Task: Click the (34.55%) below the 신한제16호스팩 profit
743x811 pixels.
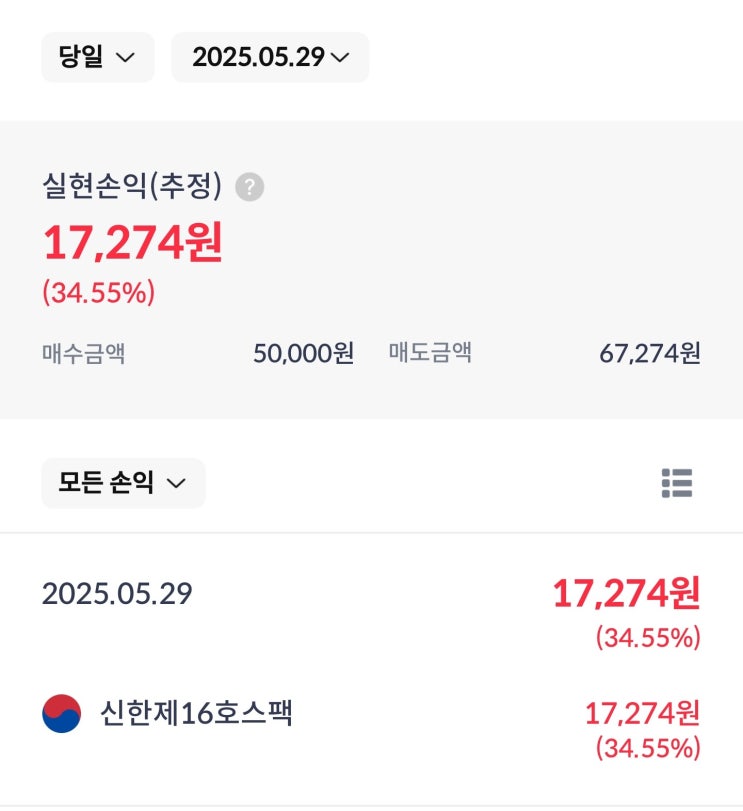Action: pos(647,747)
